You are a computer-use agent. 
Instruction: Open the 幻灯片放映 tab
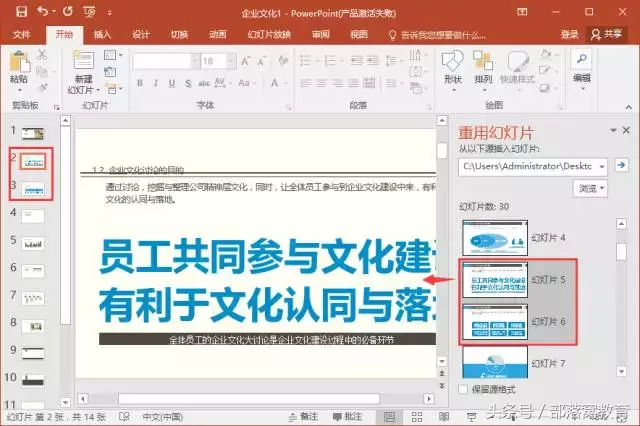269,34
